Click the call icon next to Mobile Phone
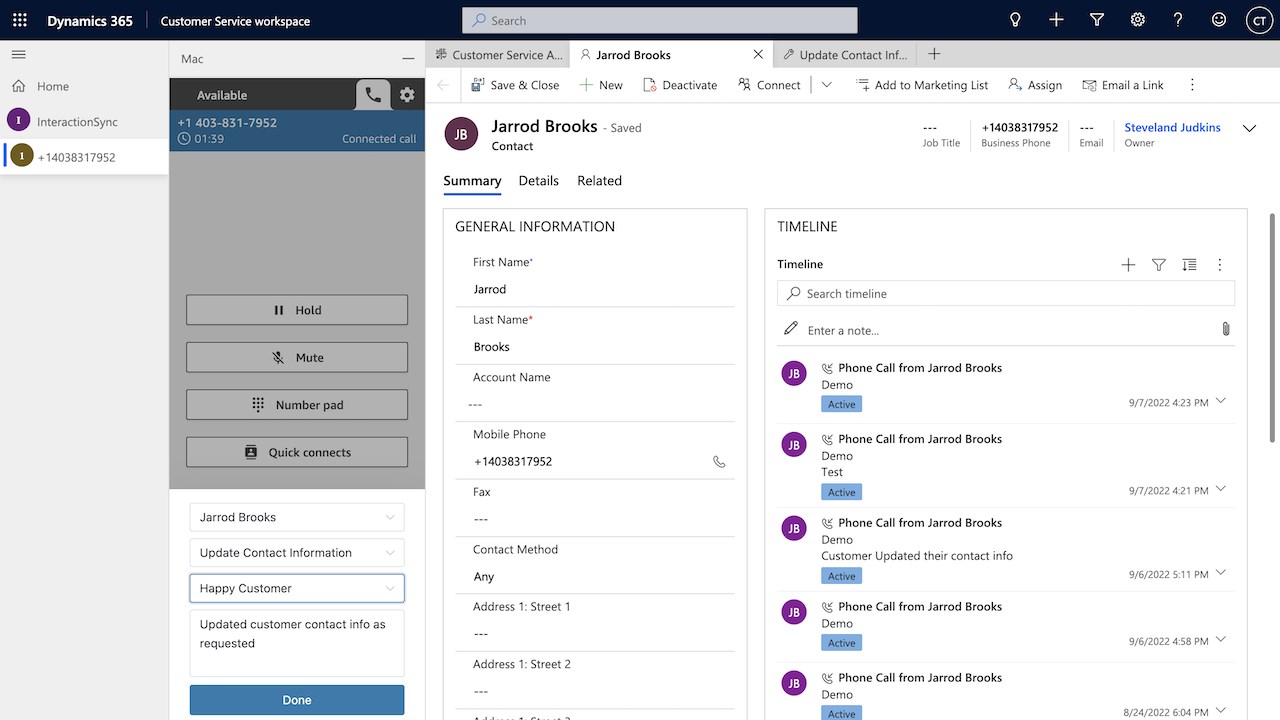The height and width of the screenshot is (720, 1280). (x=719, y=462)
